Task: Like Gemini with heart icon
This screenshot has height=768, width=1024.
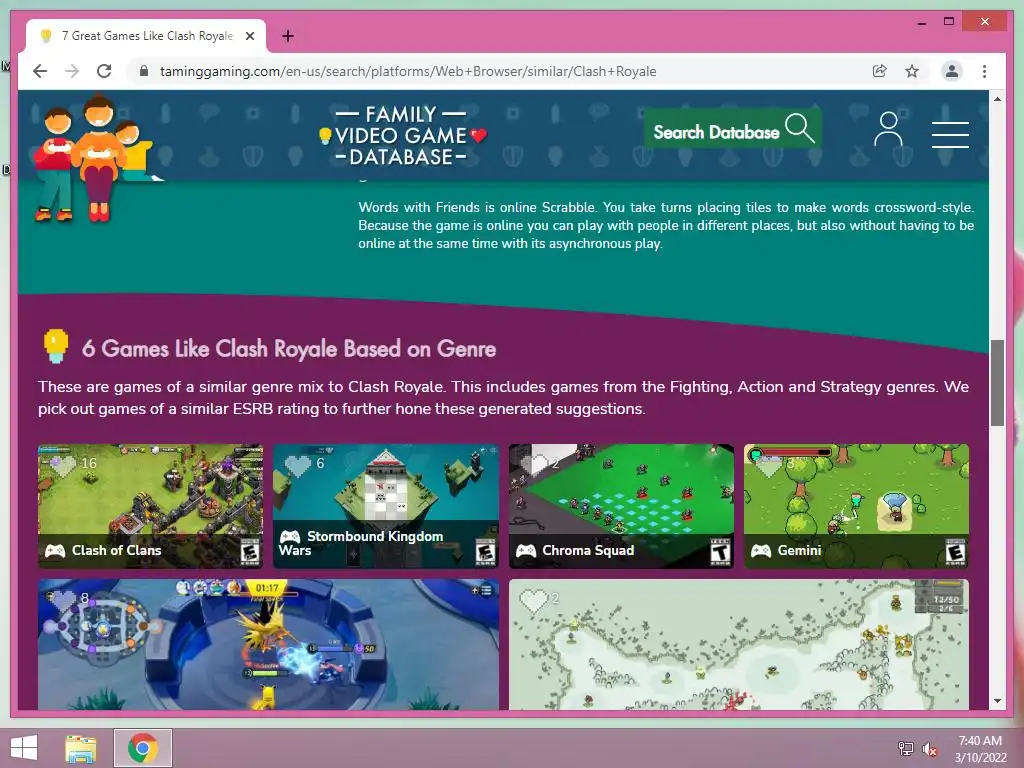Action: tap(769, 466)
